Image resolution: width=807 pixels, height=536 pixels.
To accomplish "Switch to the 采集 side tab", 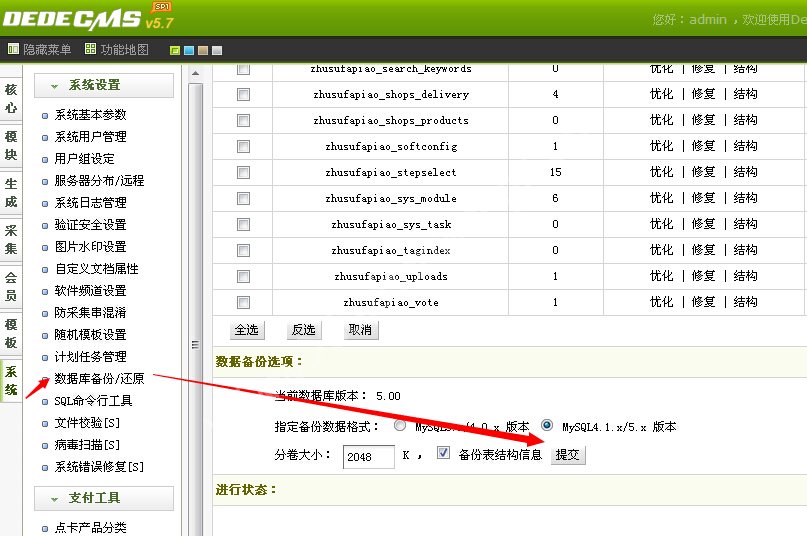I will tap(10, 239).
